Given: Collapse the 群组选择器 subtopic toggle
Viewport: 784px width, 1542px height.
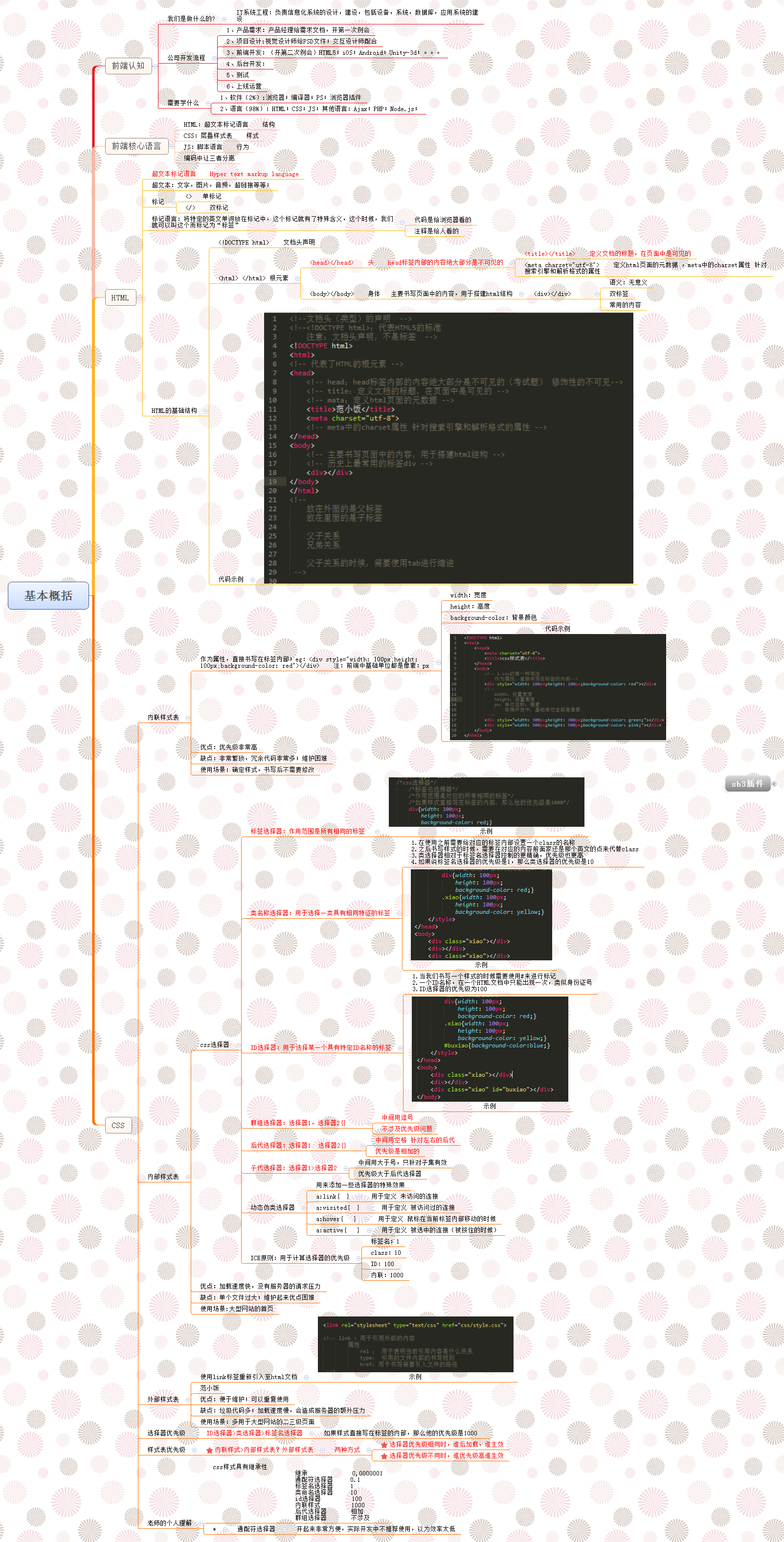Looking at the screenshot, I should (x=369, y=1123).
